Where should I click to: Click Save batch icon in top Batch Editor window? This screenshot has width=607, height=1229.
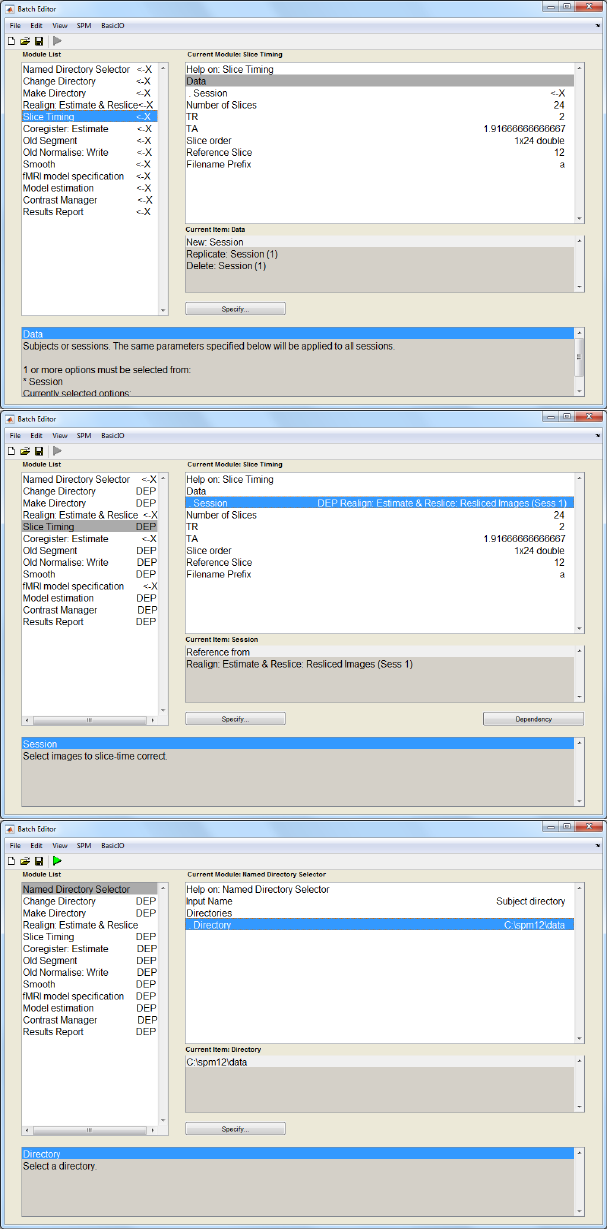[x=38, y=41]
